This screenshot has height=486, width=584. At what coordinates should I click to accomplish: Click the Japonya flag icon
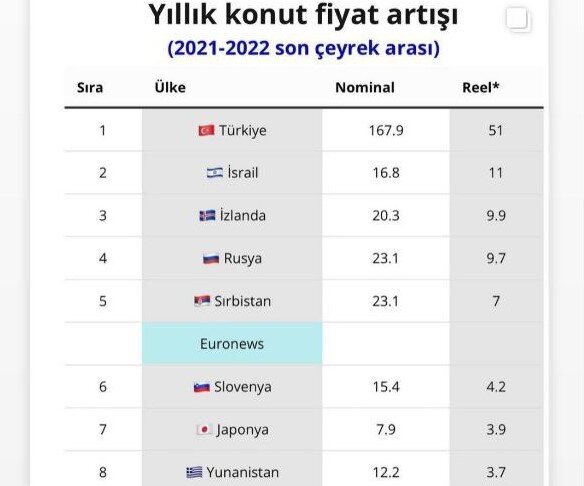pyautogui.click(x=204, y=429)
